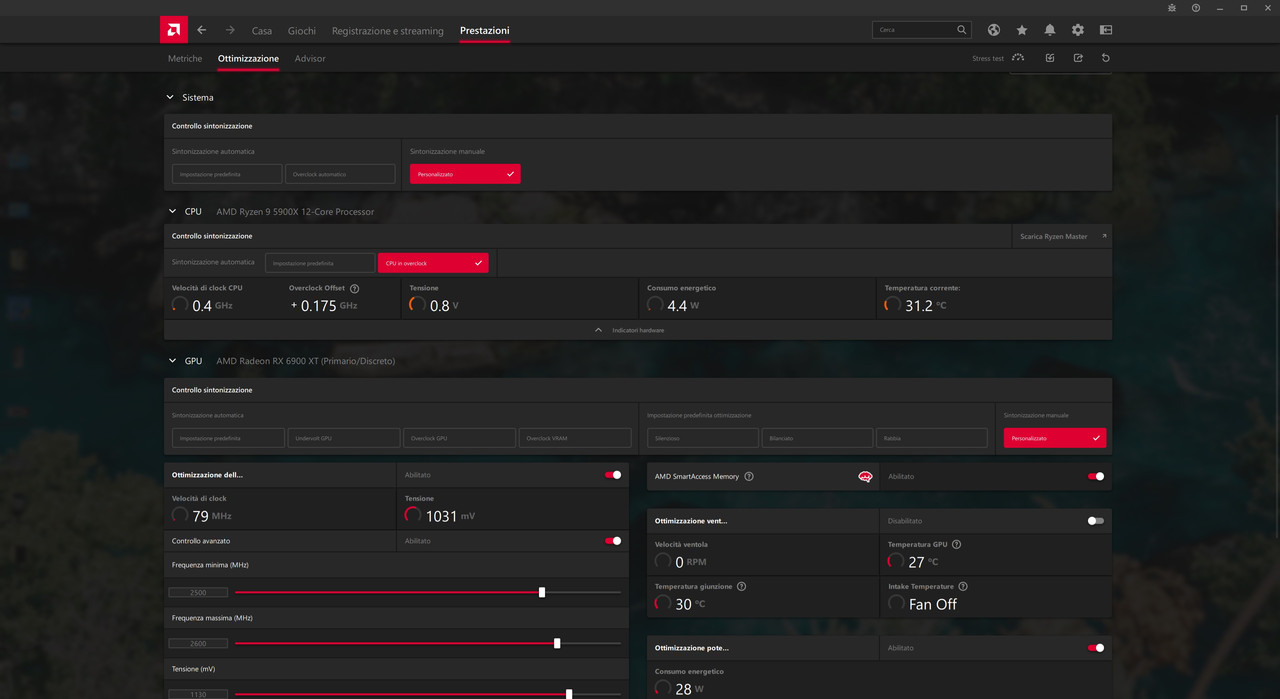Select Bilanciato tuning preset
Screen dimensions: 1280x699
tap(817, 438)
